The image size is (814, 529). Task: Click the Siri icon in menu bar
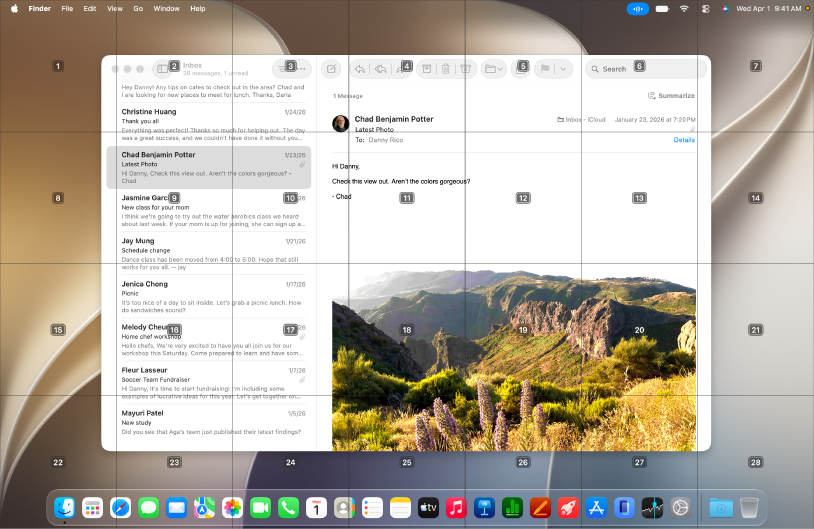click(x=725, y=8)
